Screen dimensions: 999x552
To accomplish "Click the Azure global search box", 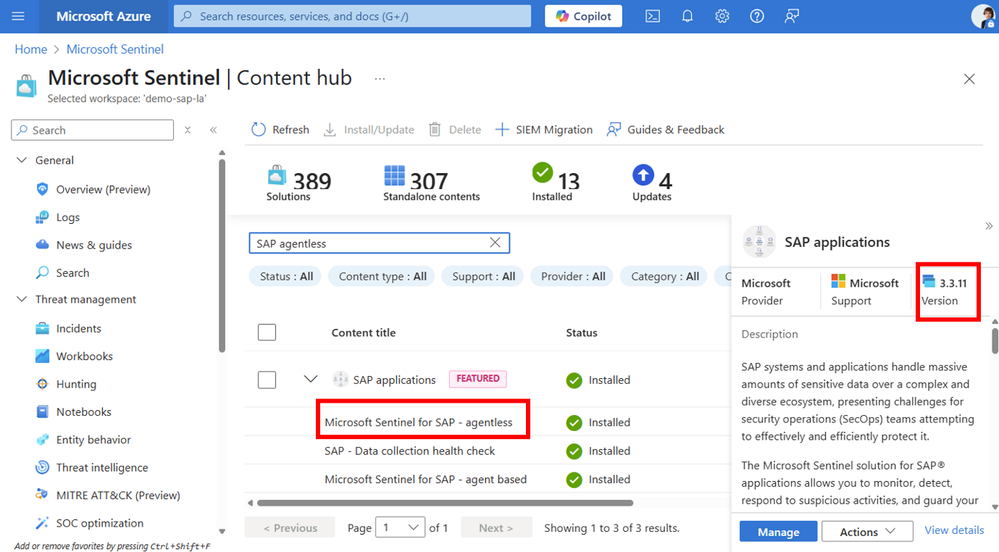I will point(352,16).
